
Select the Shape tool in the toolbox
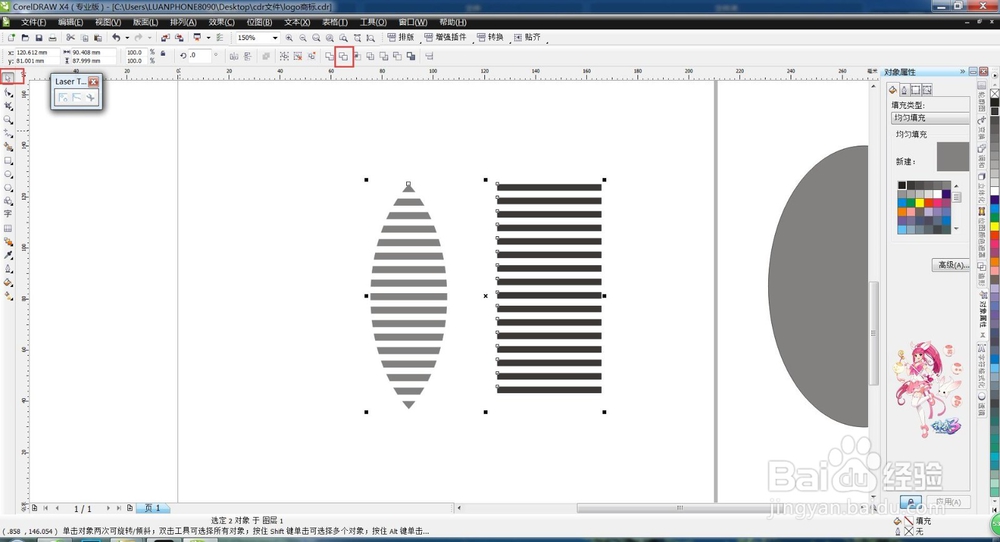8,92
